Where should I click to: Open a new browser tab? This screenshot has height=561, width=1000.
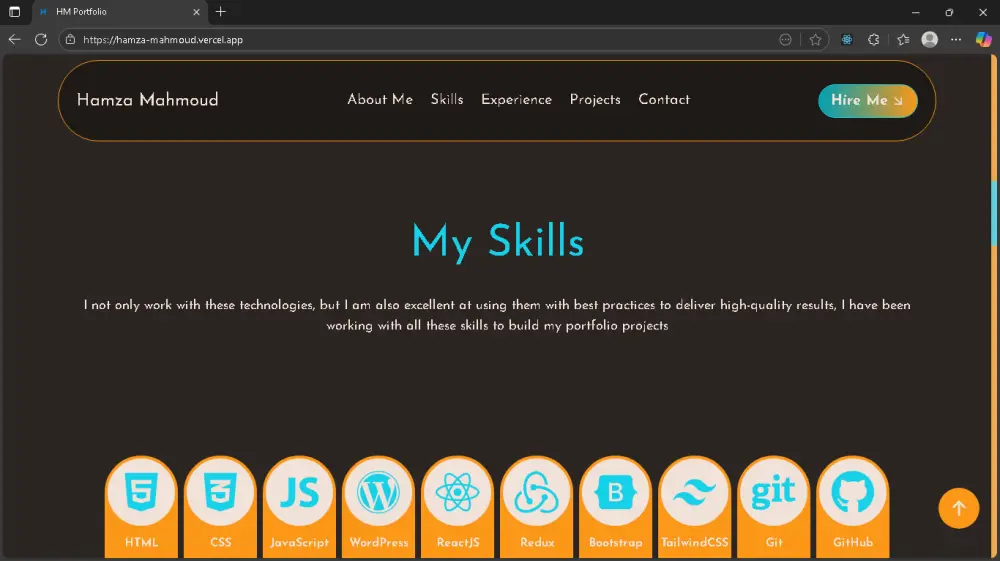click(221, 11)
